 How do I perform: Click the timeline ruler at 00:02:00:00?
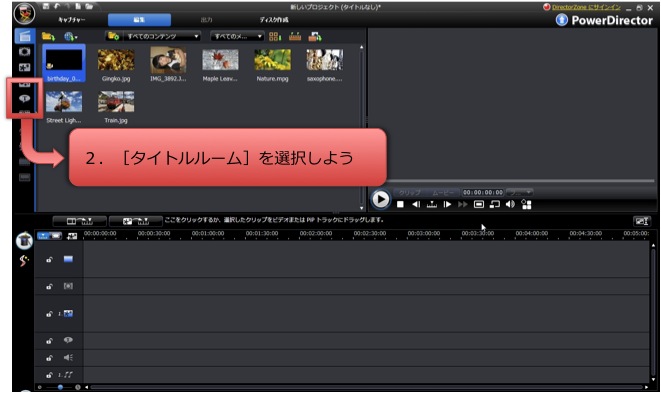point(315,234)
